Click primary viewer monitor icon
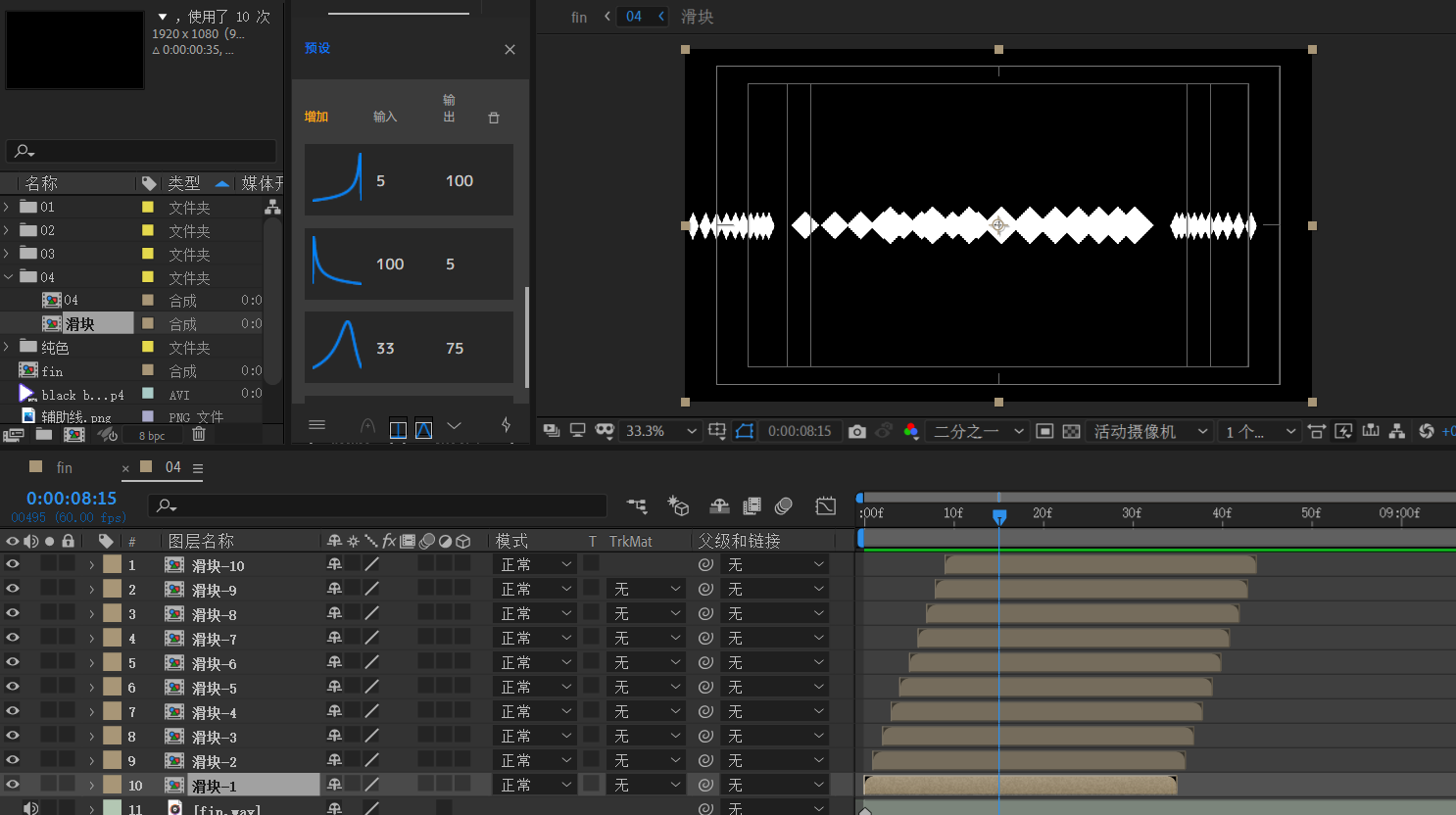The image size is (1456, 815). click(x=578, y=431)
